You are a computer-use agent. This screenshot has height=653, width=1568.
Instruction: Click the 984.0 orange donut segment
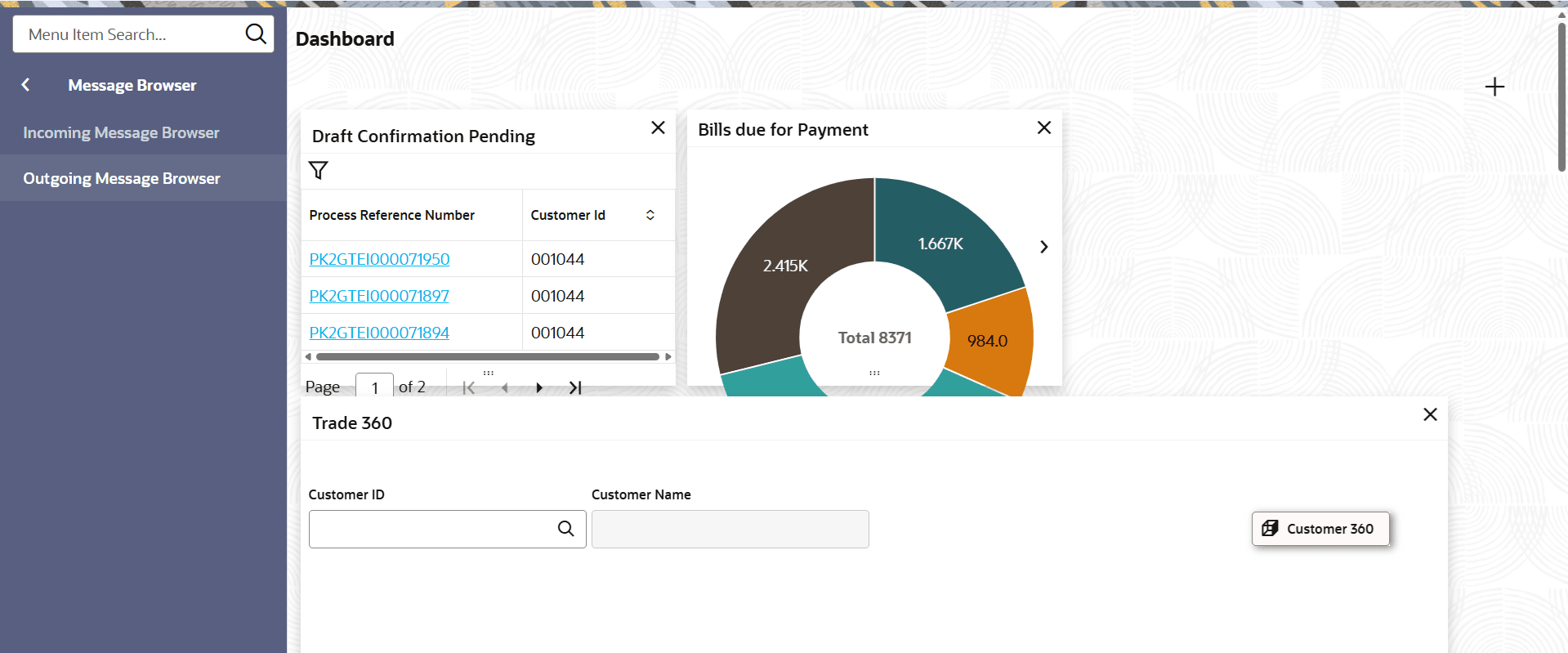click(988, 341)
